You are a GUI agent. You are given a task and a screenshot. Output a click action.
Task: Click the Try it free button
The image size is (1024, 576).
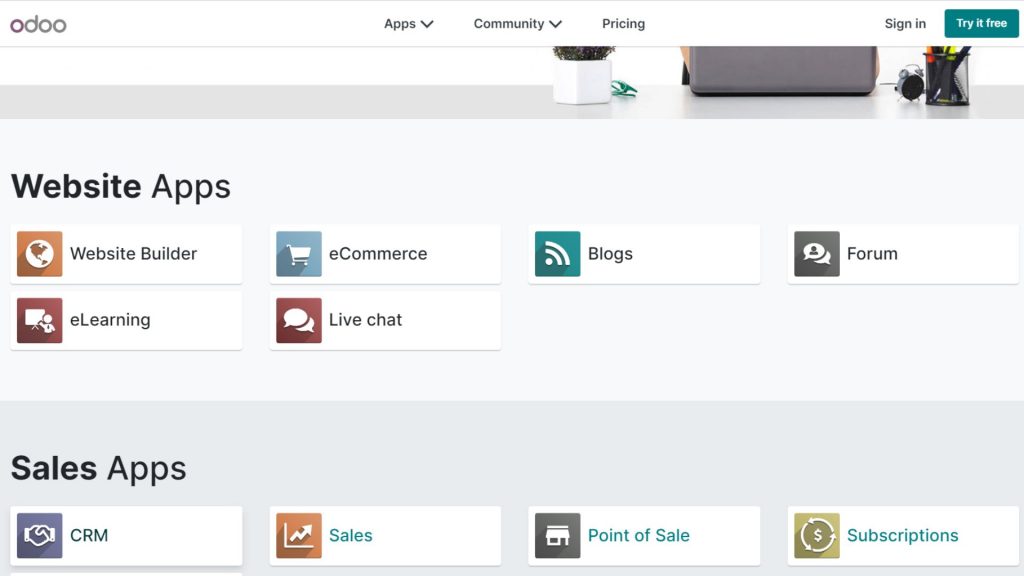click(x=982, y=24)
